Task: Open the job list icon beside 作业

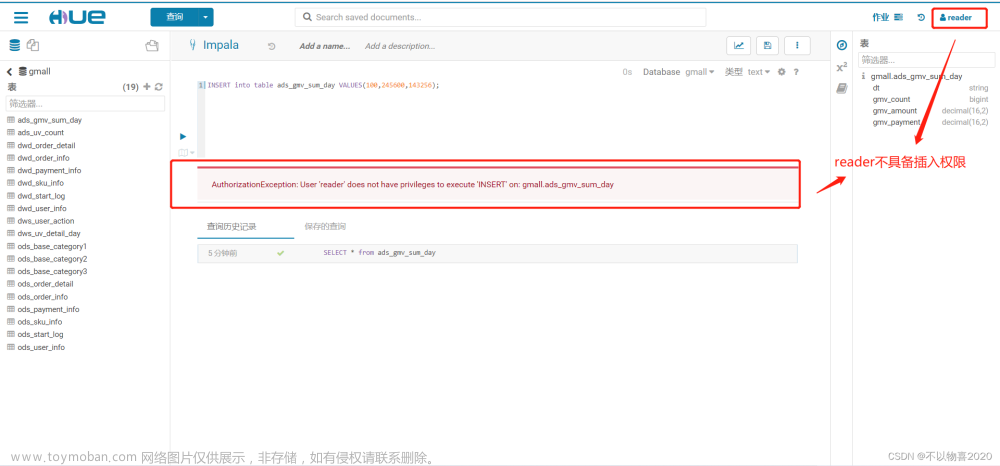Action: point(899,17)
